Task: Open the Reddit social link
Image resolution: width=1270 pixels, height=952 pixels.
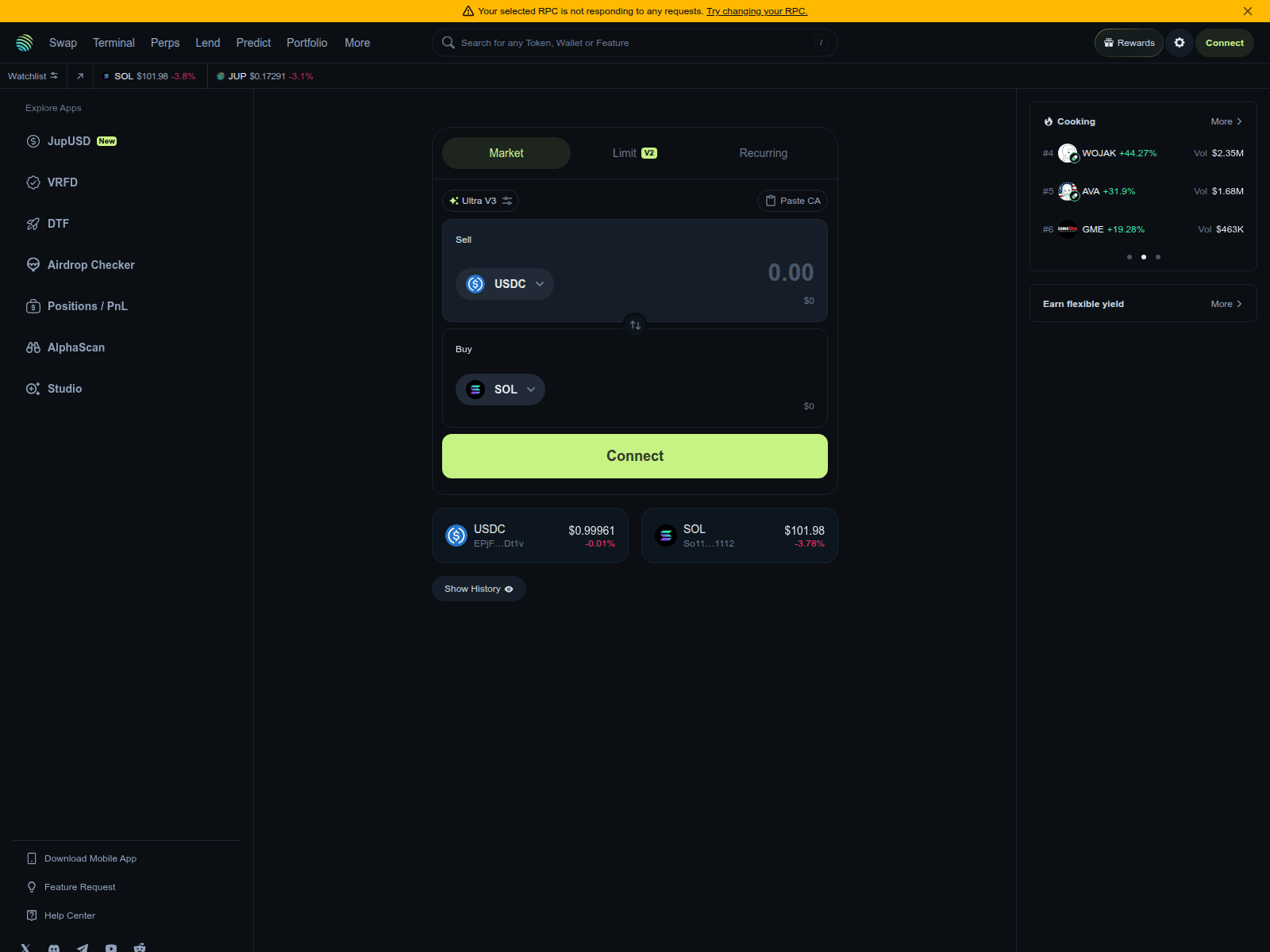Action: (140, 948)
